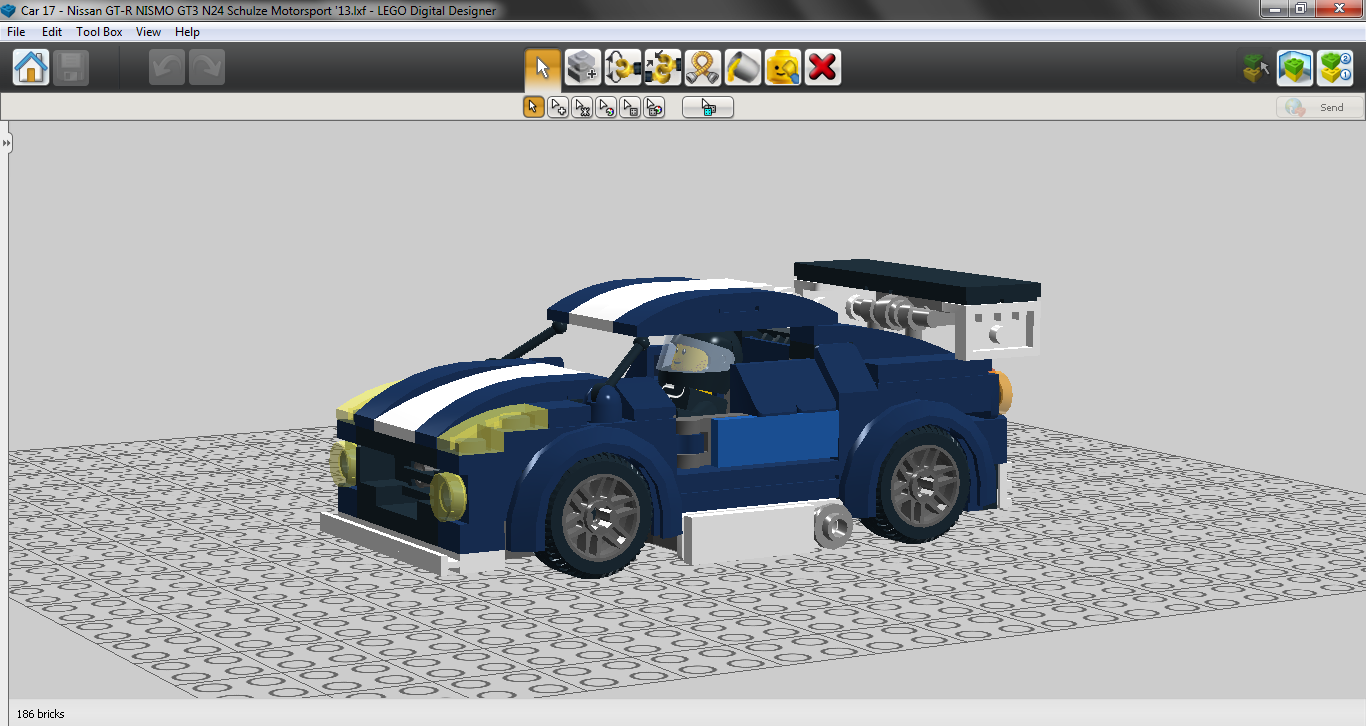The width and height of the screenshot is (1366, 726).
Task: Choose the connected bricks selection sub-tool
Action: pyautogui.click(x=582, y=107)
